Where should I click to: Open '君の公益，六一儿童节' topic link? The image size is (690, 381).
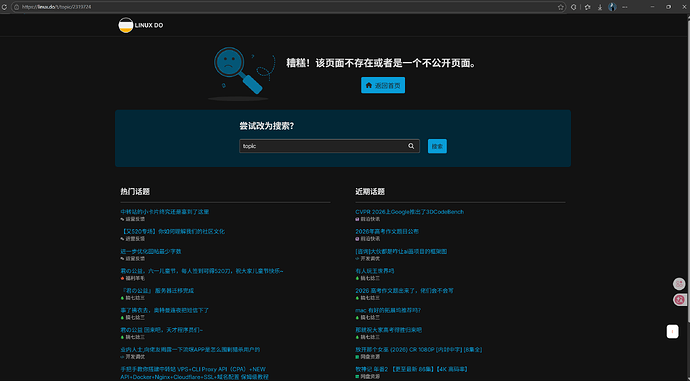(202, 271)
